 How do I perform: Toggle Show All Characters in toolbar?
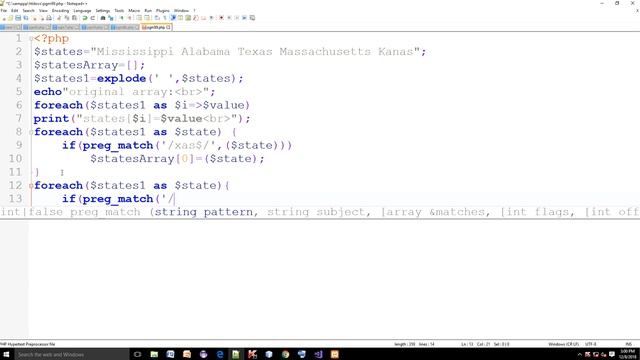(x=164, y=18)
